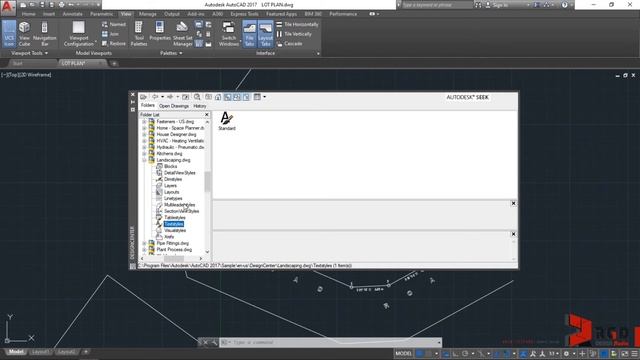Click the MODEL status bar button
The image size is (640, 360).
(403, 353)
